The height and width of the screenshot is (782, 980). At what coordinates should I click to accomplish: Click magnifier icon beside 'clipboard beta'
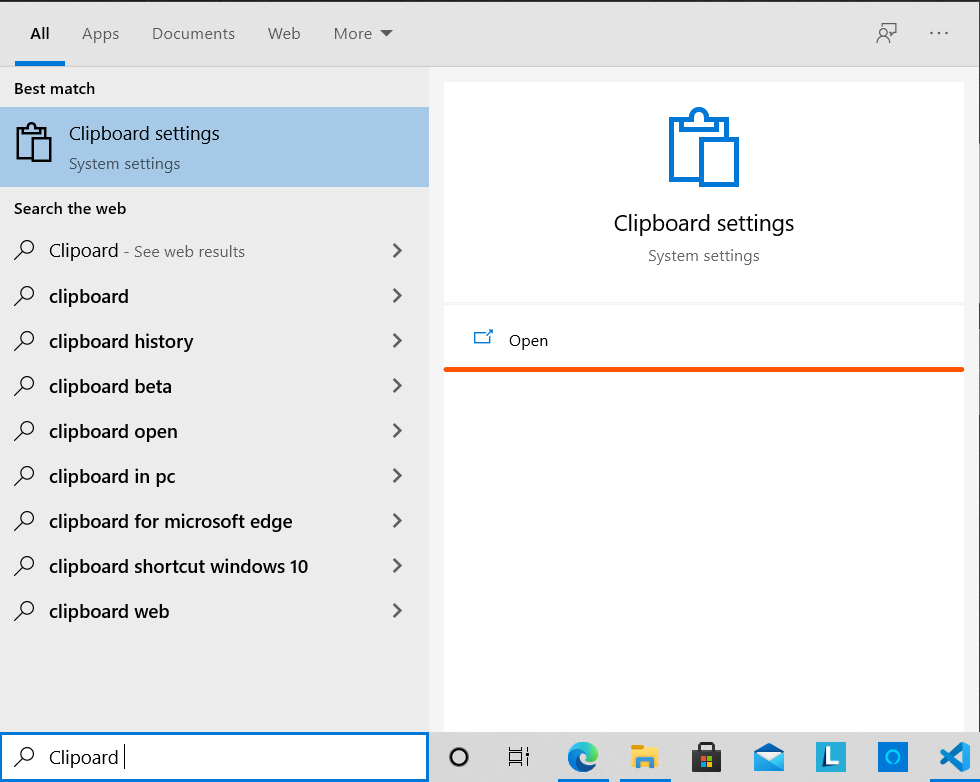(x=24, y=386)
